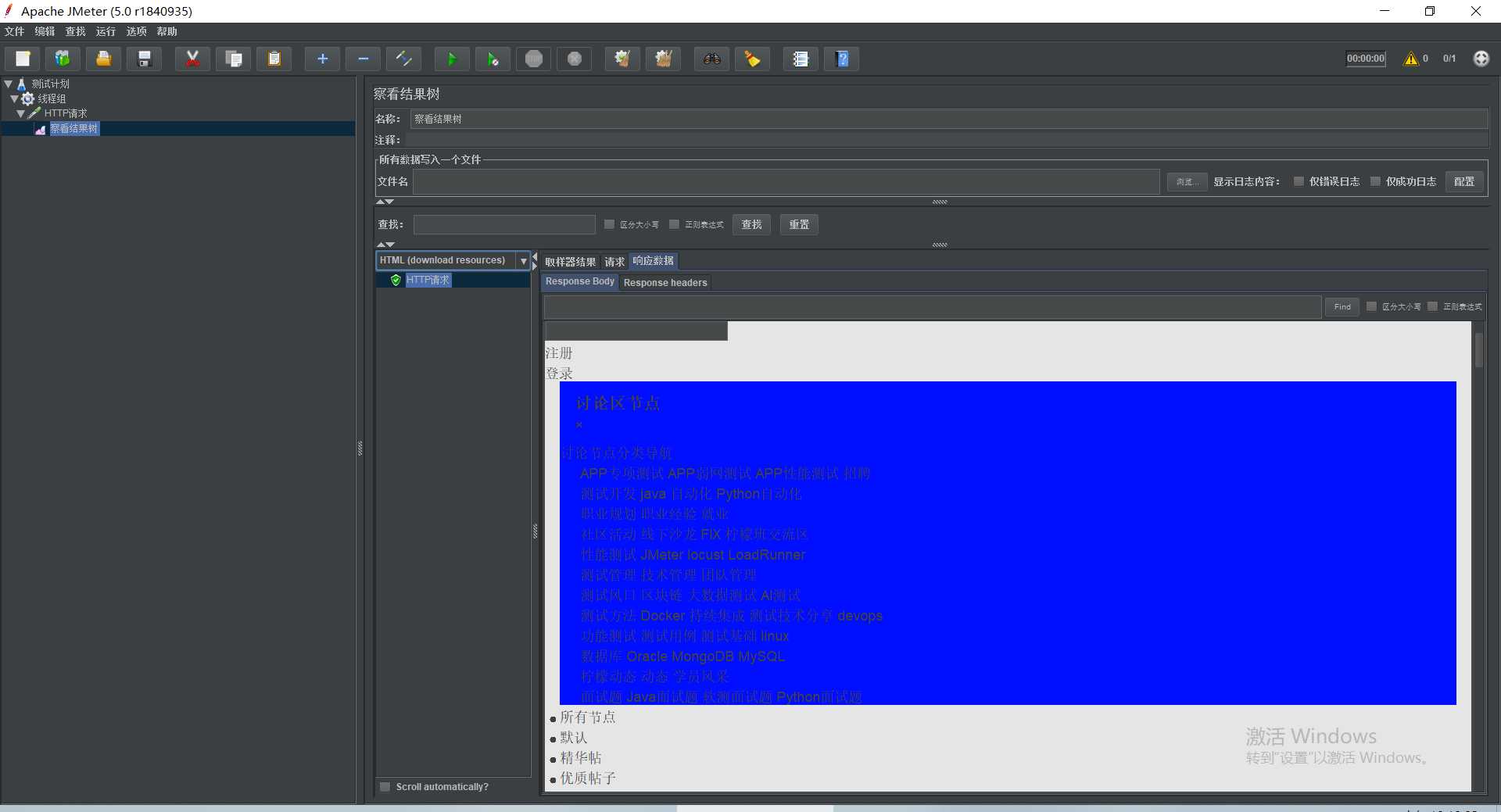Click the Search binoculars icon

(711, 59)
